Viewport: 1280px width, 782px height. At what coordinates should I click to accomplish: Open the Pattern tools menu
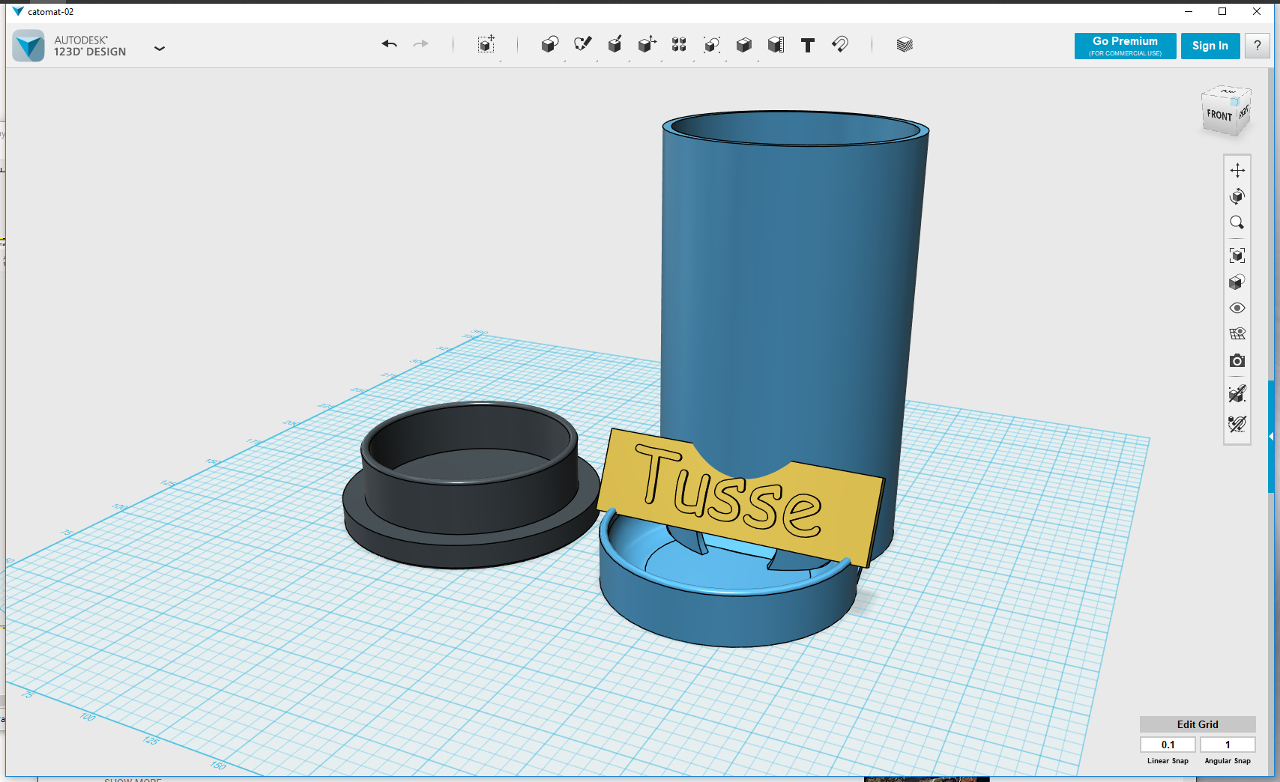pos(679,45)
